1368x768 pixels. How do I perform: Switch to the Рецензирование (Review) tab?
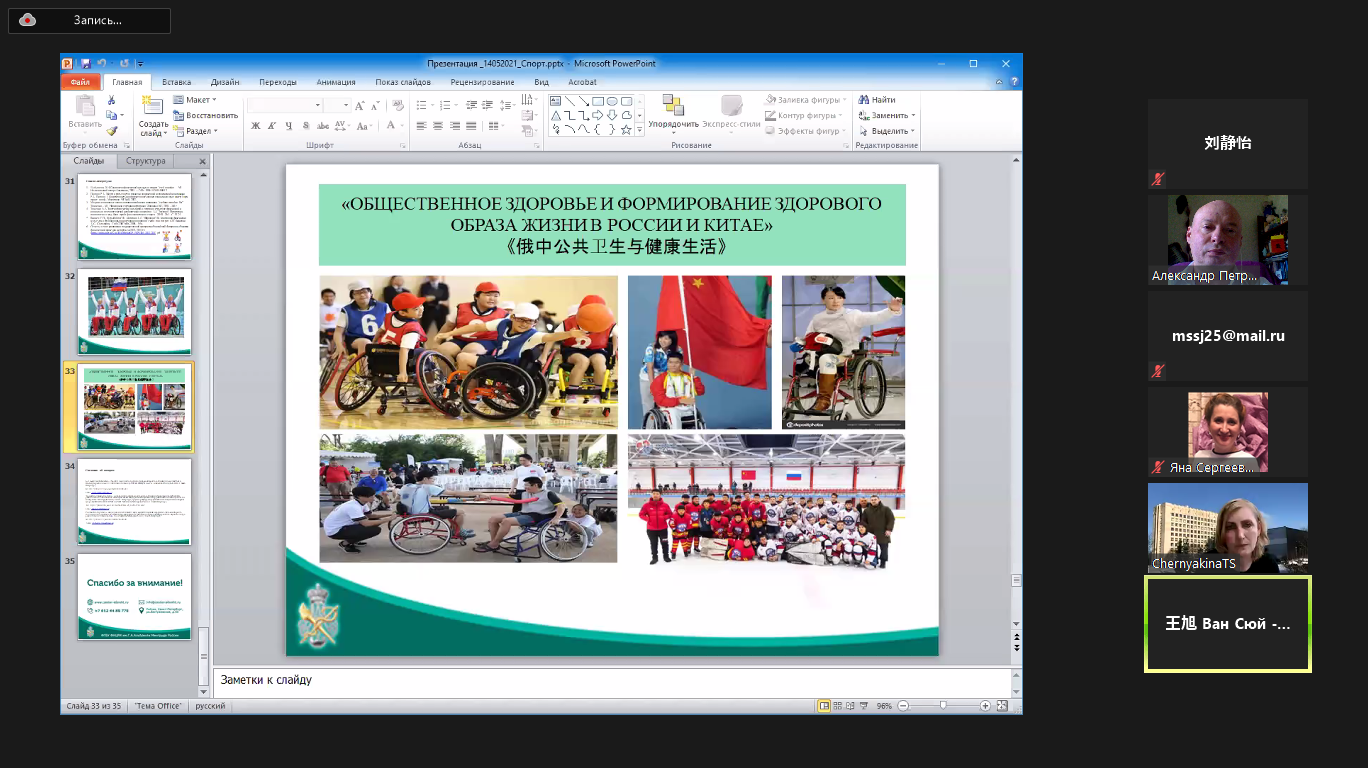click(x=482, y=82)
